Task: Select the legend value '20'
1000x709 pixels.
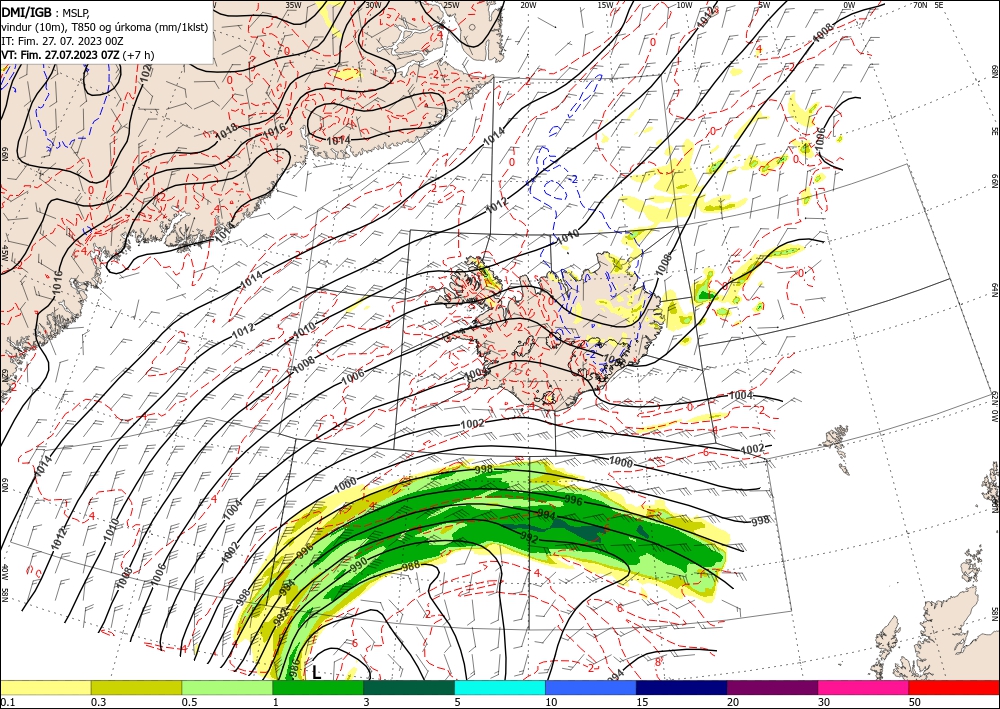Action: click(733, 702)
